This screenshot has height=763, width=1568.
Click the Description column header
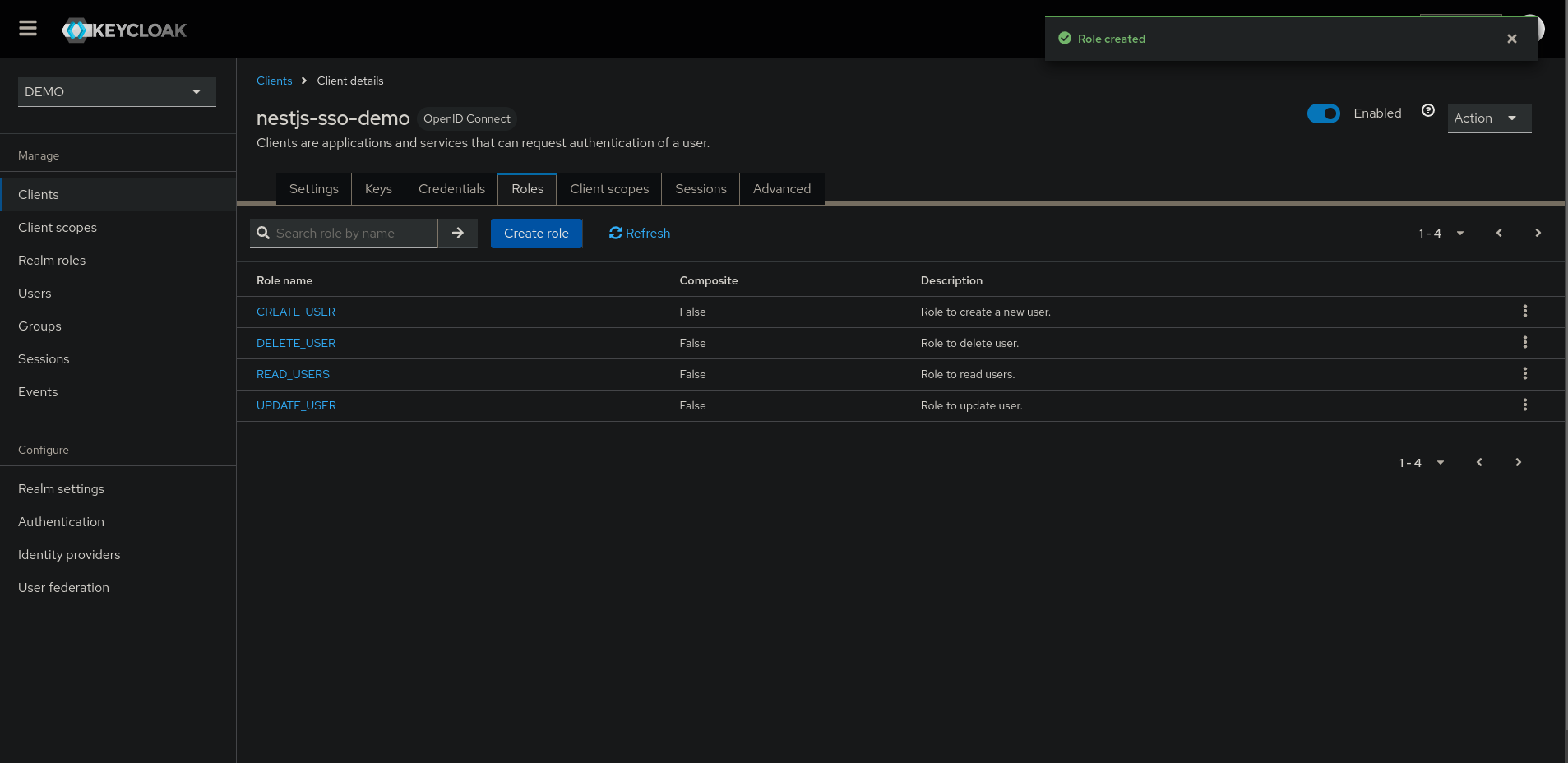point(951,280)
